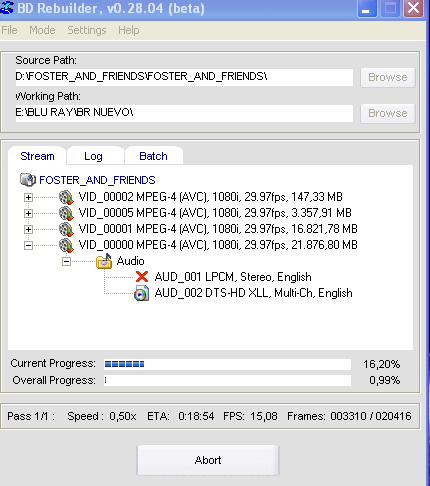430x486 pixels.
Task: Open the Settings menu
Action: (87, 30)
